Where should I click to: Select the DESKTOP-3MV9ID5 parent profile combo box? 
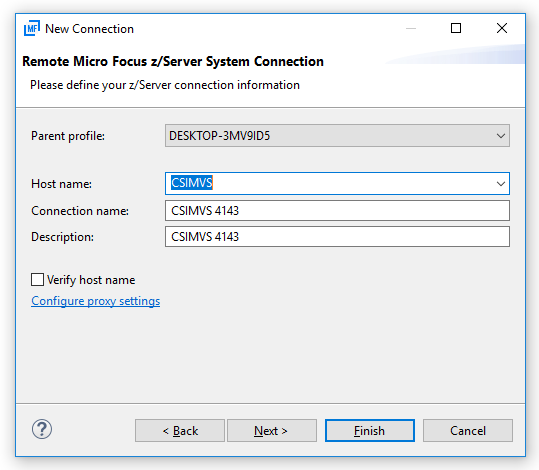click(337, 136)
